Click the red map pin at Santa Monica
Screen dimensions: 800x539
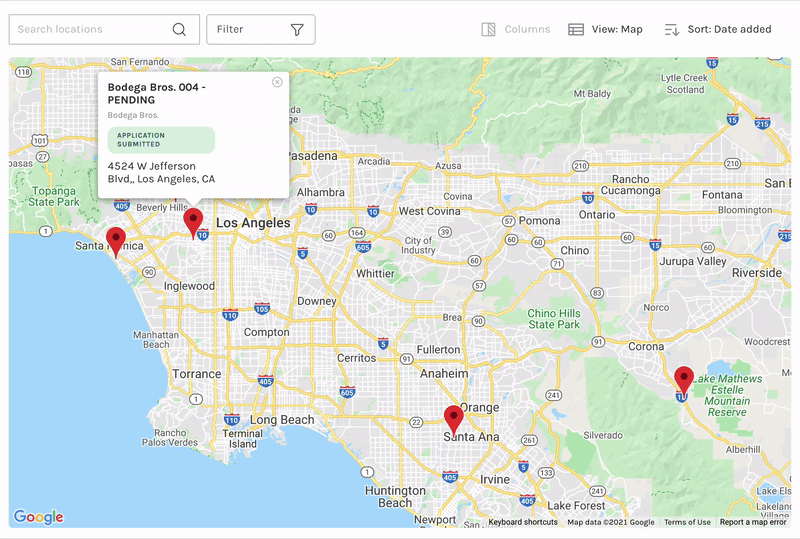[116, 242]
